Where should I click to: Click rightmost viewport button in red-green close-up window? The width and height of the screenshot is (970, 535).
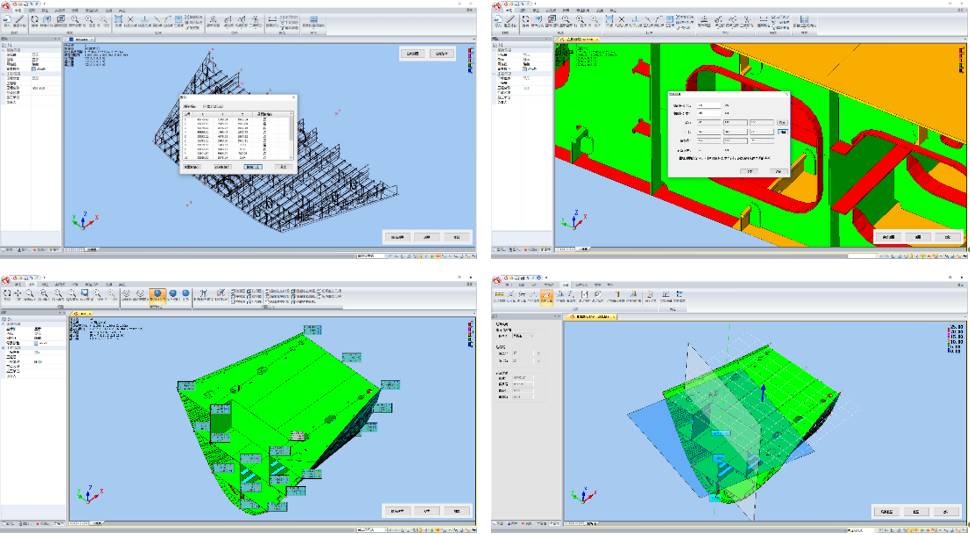pyautogui.click(x=946, y=237)
